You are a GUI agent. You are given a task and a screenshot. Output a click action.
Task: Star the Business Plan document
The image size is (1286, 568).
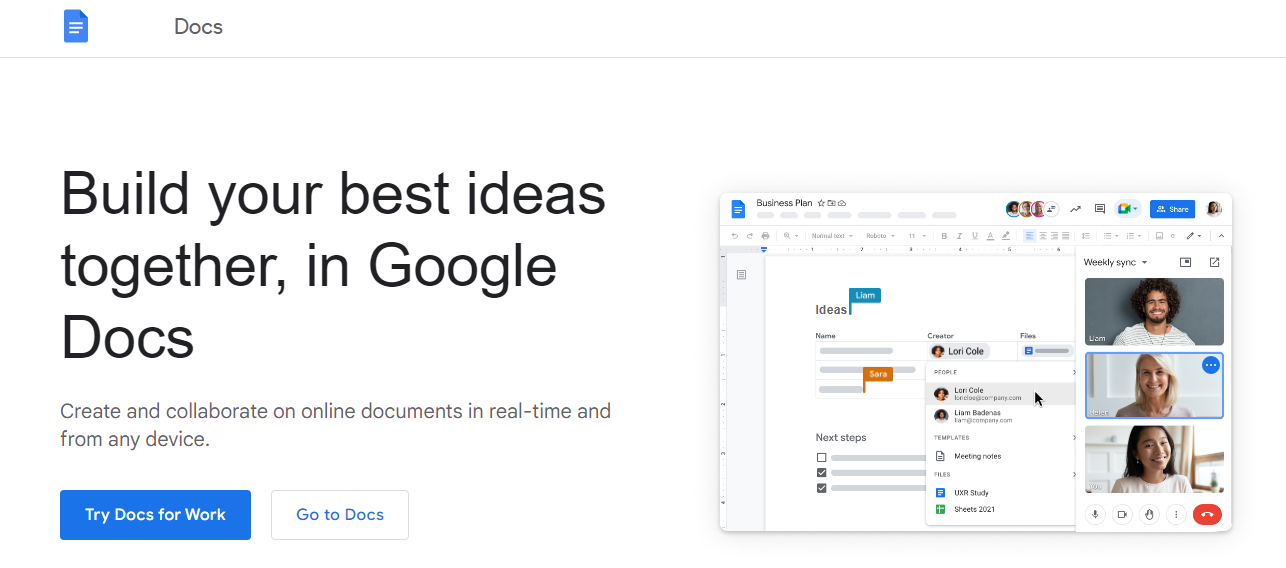tap(821, 203)
